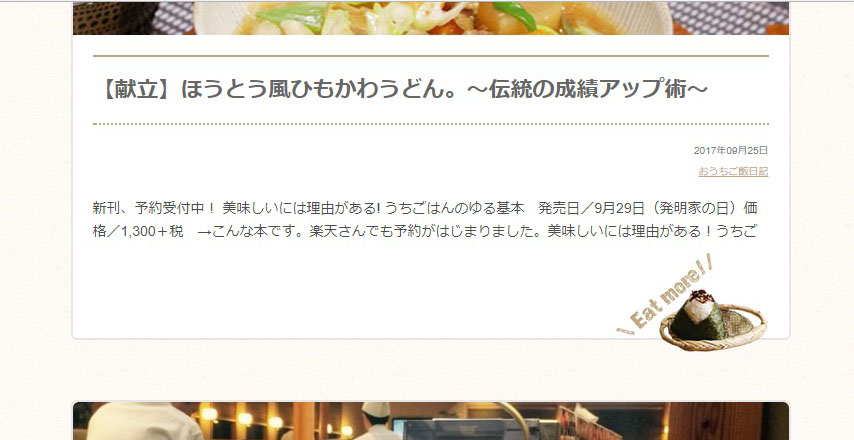
Task: Click the dotted divider under the headline
Action: click(431, 124)
